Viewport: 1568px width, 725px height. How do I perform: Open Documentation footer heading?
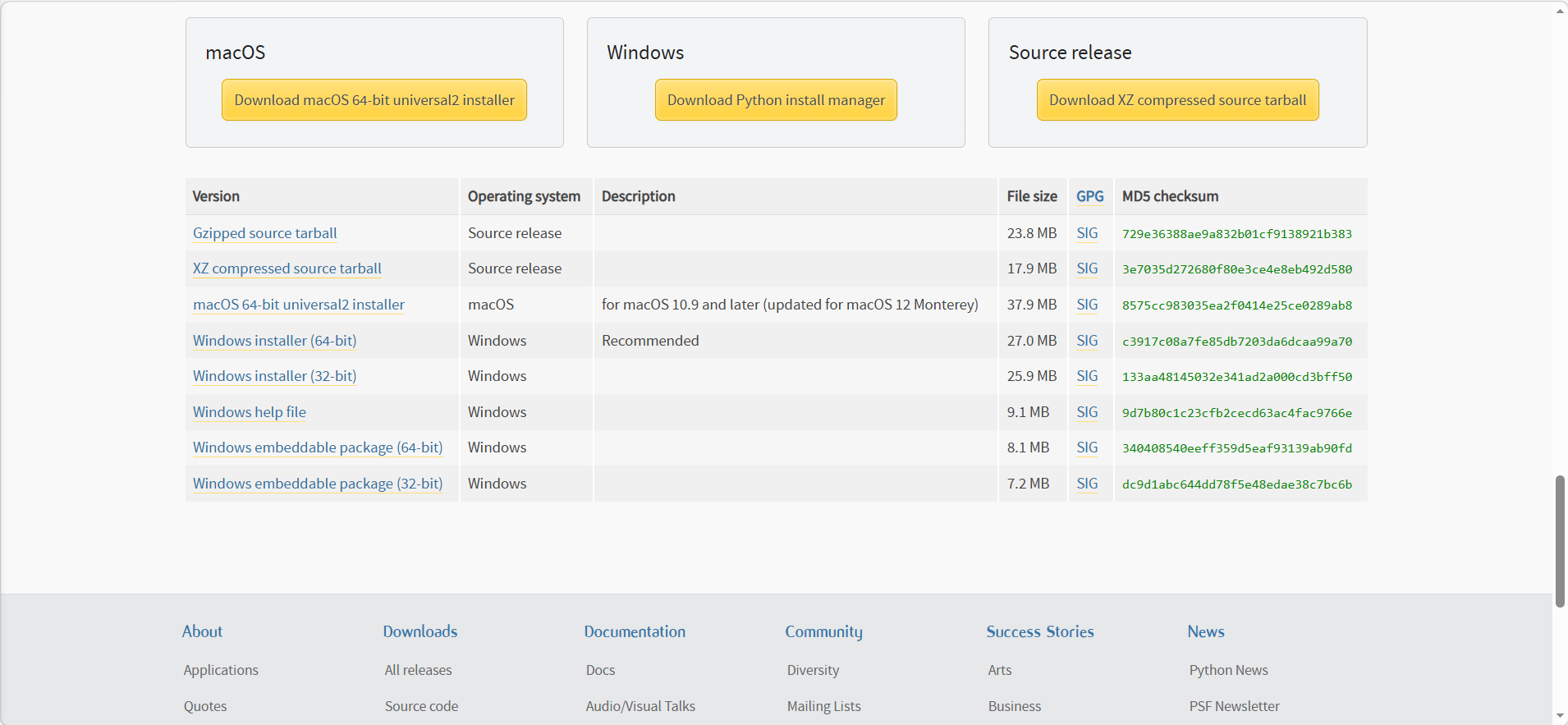(x=635, y=631)
